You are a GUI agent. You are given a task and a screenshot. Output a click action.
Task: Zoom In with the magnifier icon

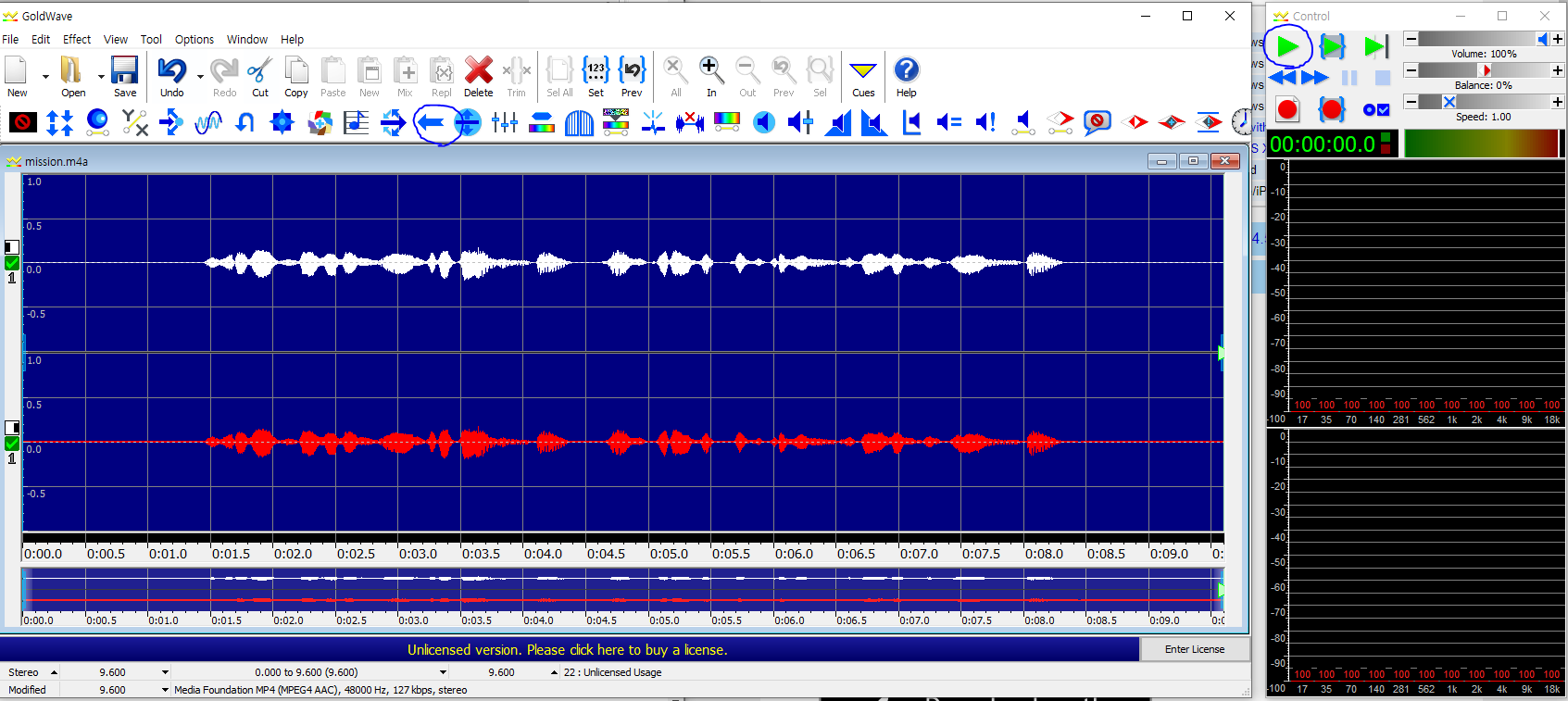pyautogui.click(x=711, y=76)
